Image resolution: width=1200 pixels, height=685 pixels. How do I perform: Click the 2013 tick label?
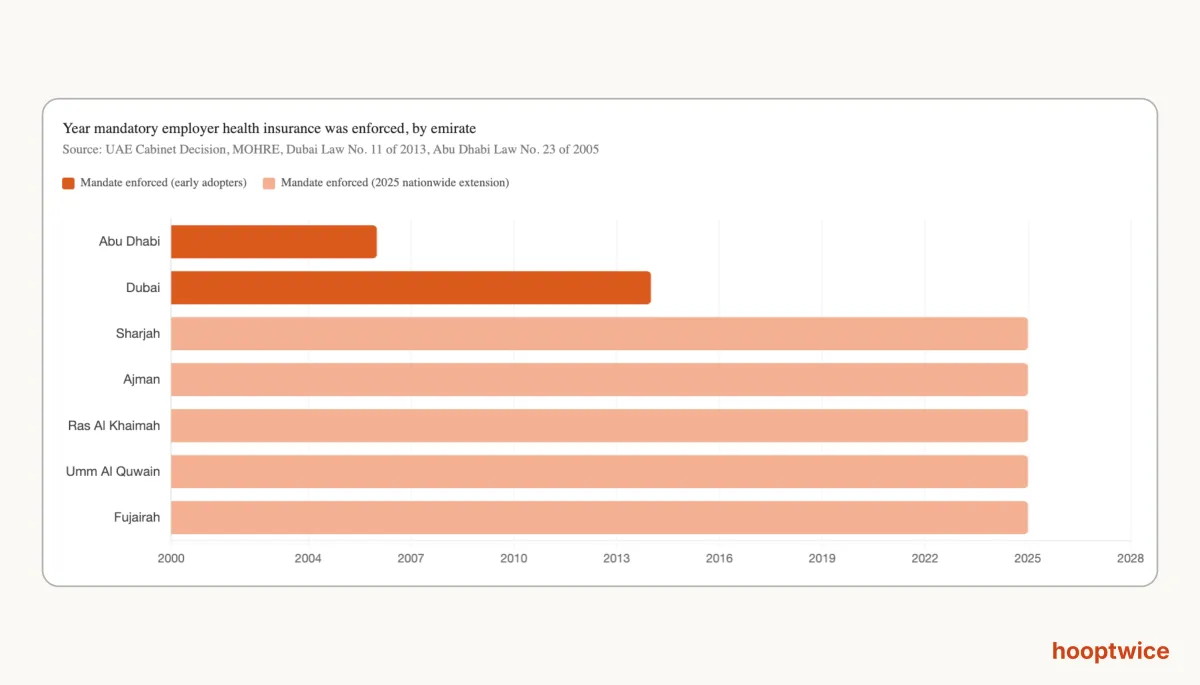617,558
